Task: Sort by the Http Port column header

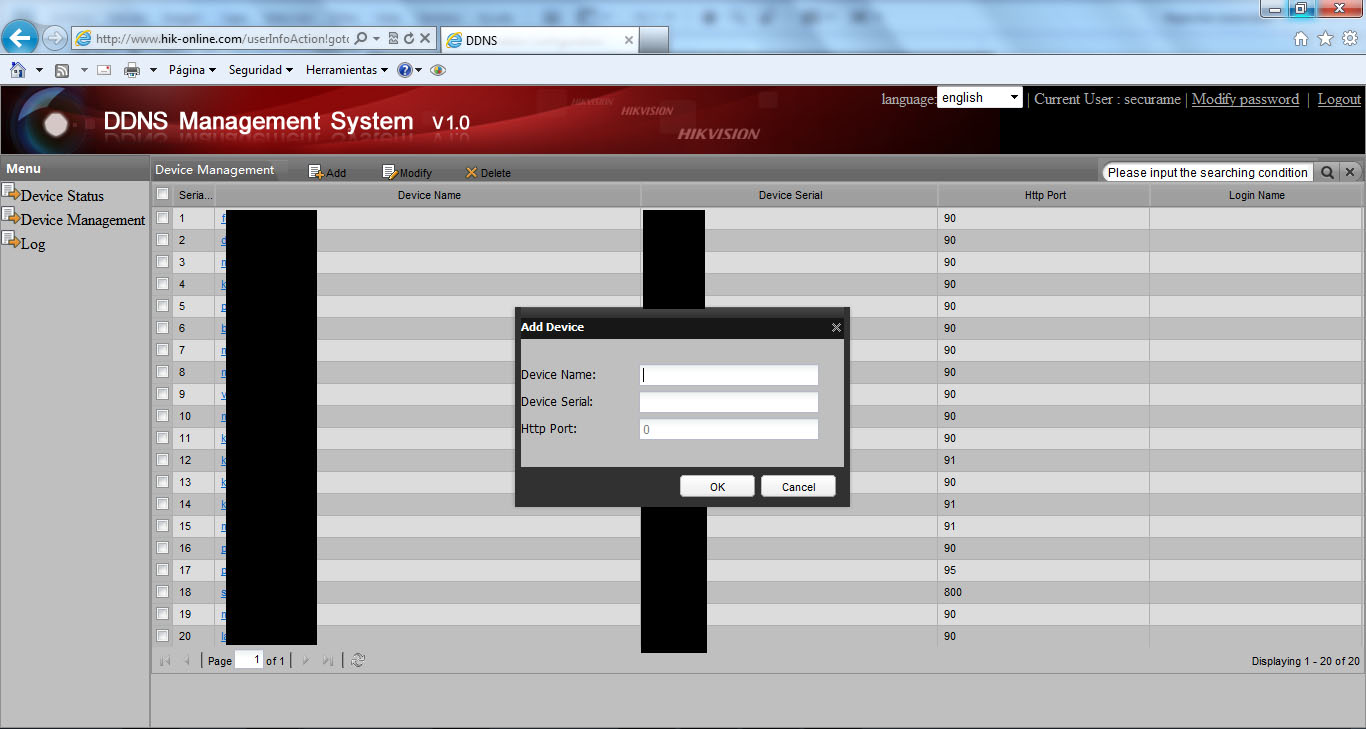Action: (x=1044, y=195)
